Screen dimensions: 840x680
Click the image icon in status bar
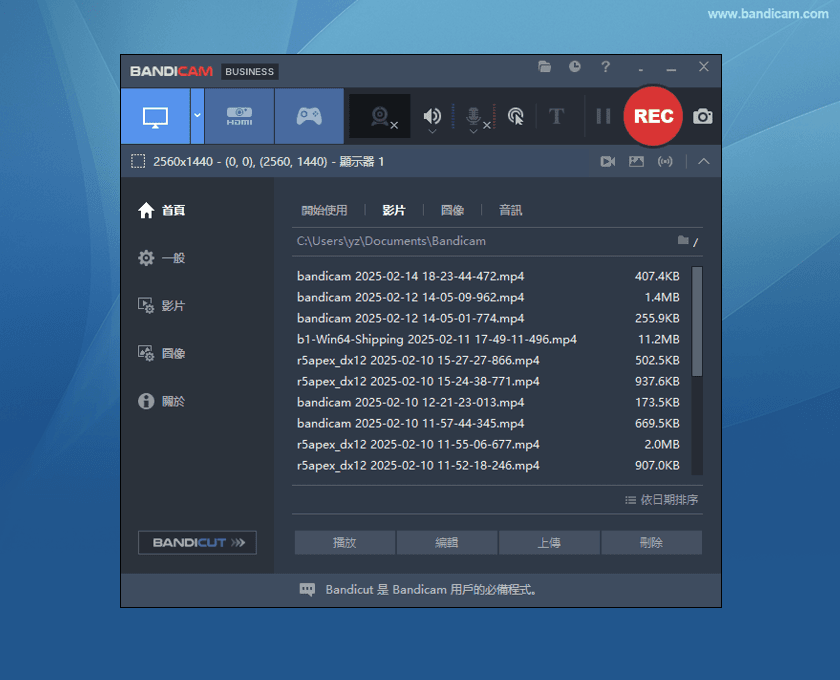pos(636,161)
